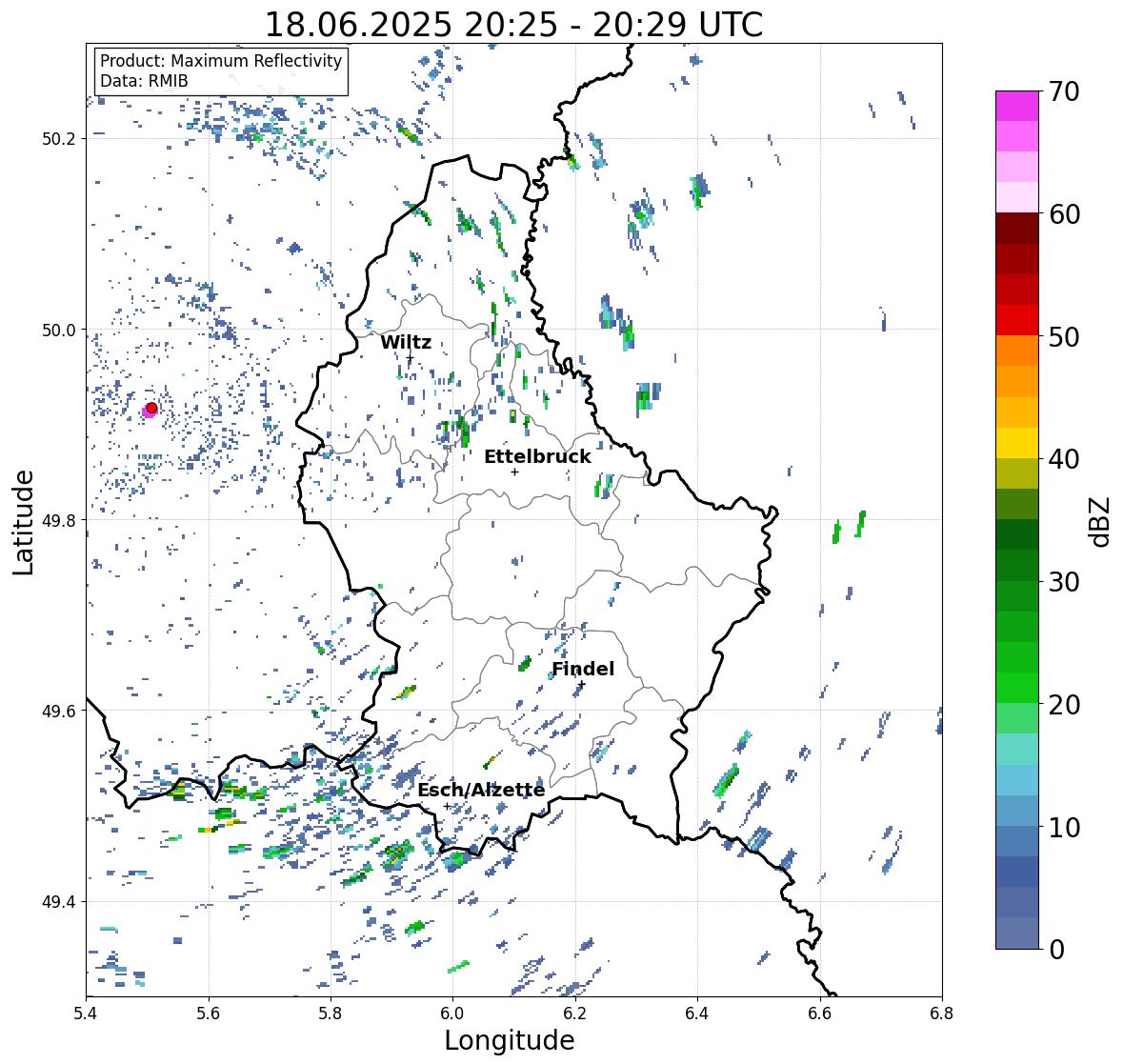
Task: Click the 50.0 latitude tick label
Action: tap(59, 331)
